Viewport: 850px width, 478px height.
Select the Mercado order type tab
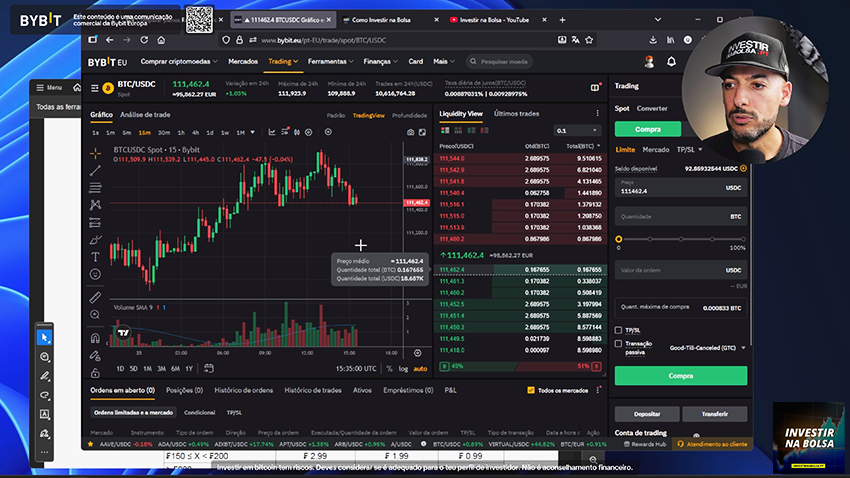tap(656, 150)
